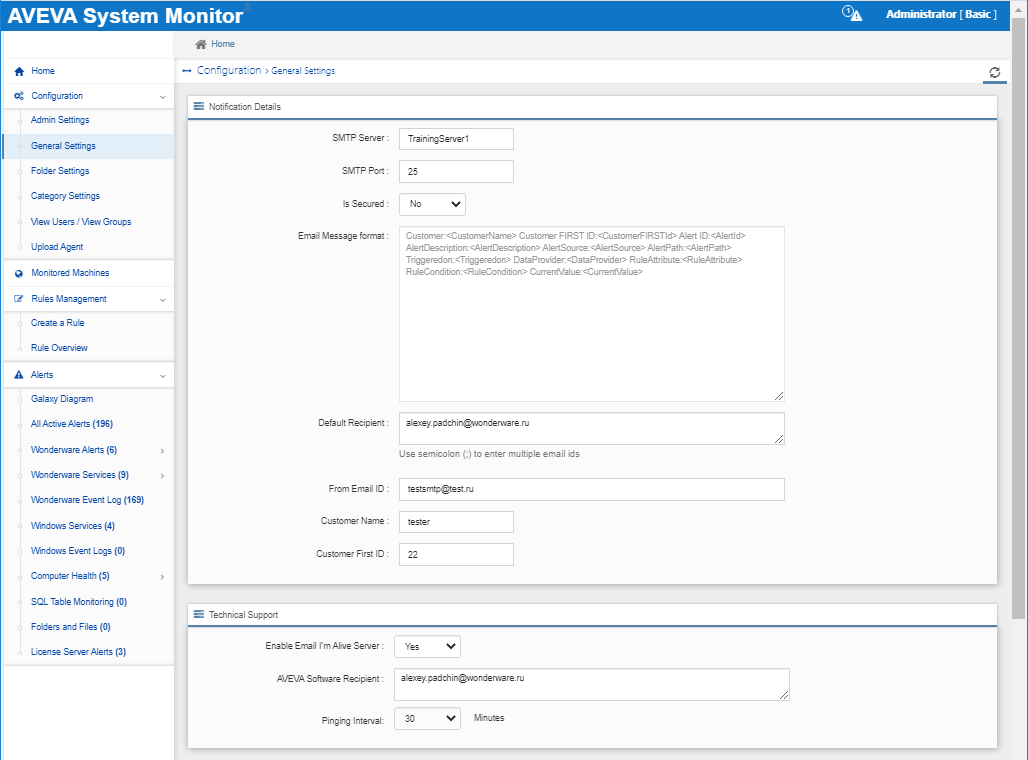The width and height of the screenshot is (1028, 760).
Task: Click the 'General Settings' breadcrumb text
Action: tap(303, 71)
